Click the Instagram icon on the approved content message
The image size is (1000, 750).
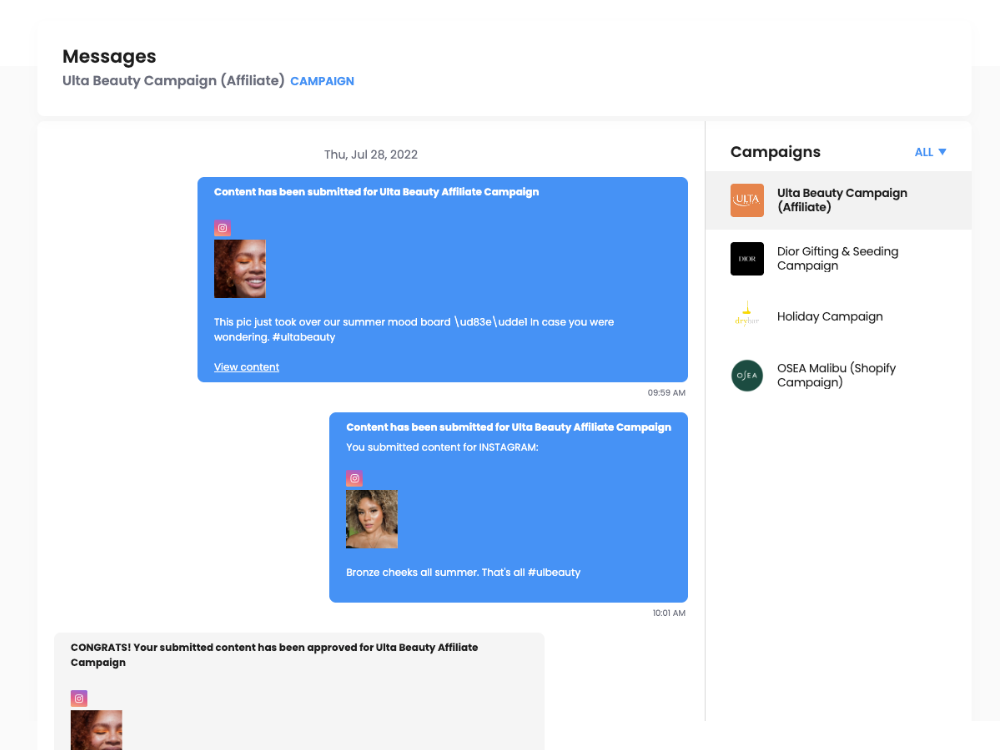pos(79,698)
